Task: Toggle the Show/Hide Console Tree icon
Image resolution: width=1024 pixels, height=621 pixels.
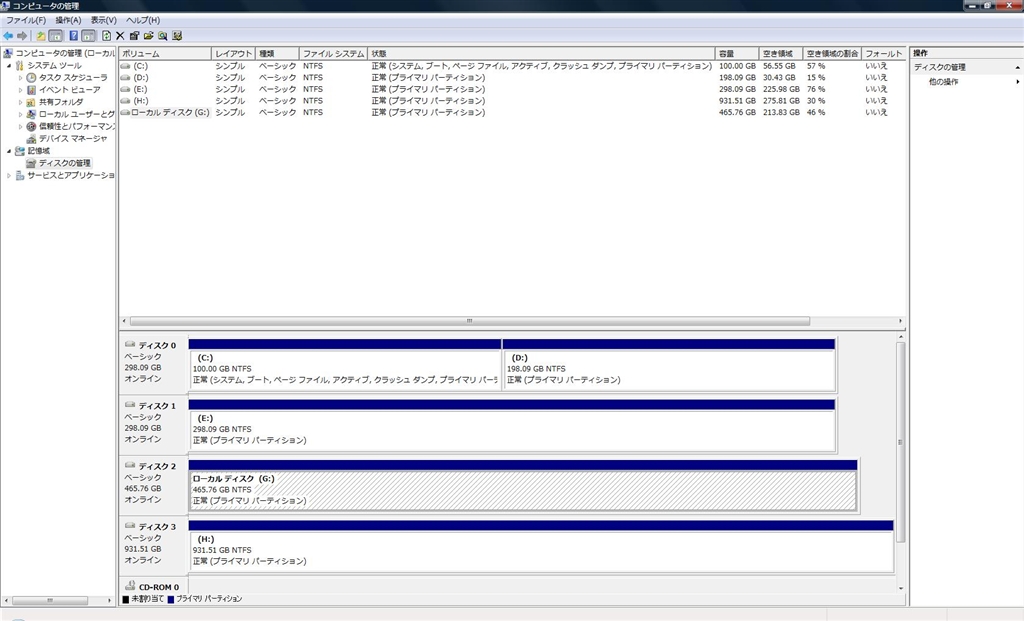Action: point(56,36)
